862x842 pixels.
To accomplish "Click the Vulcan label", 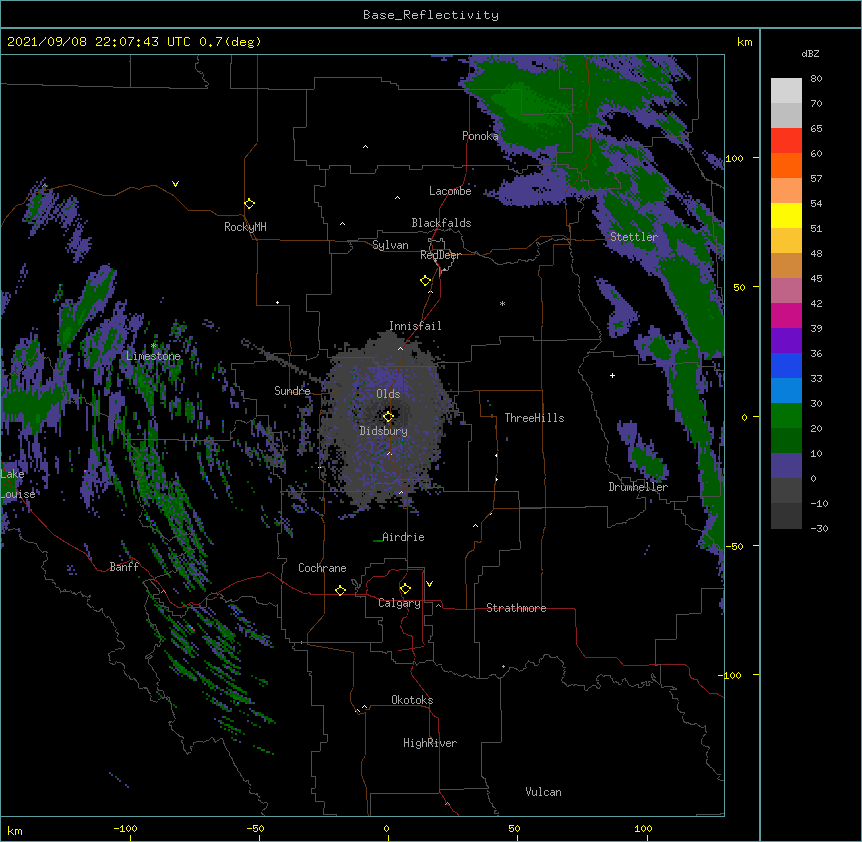I will [543, 792].
